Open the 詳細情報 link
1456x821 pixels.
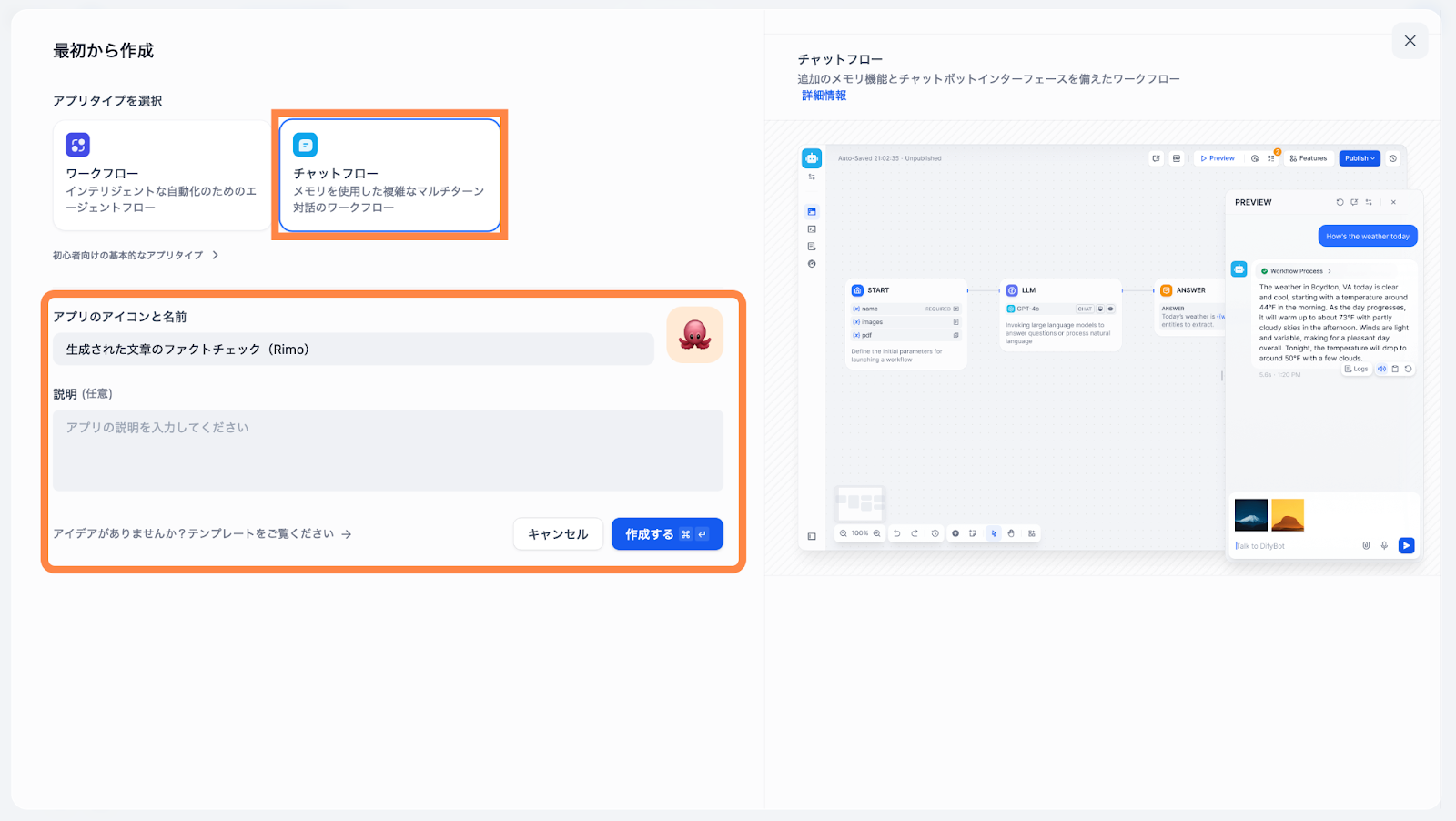[x=824, y=96]
